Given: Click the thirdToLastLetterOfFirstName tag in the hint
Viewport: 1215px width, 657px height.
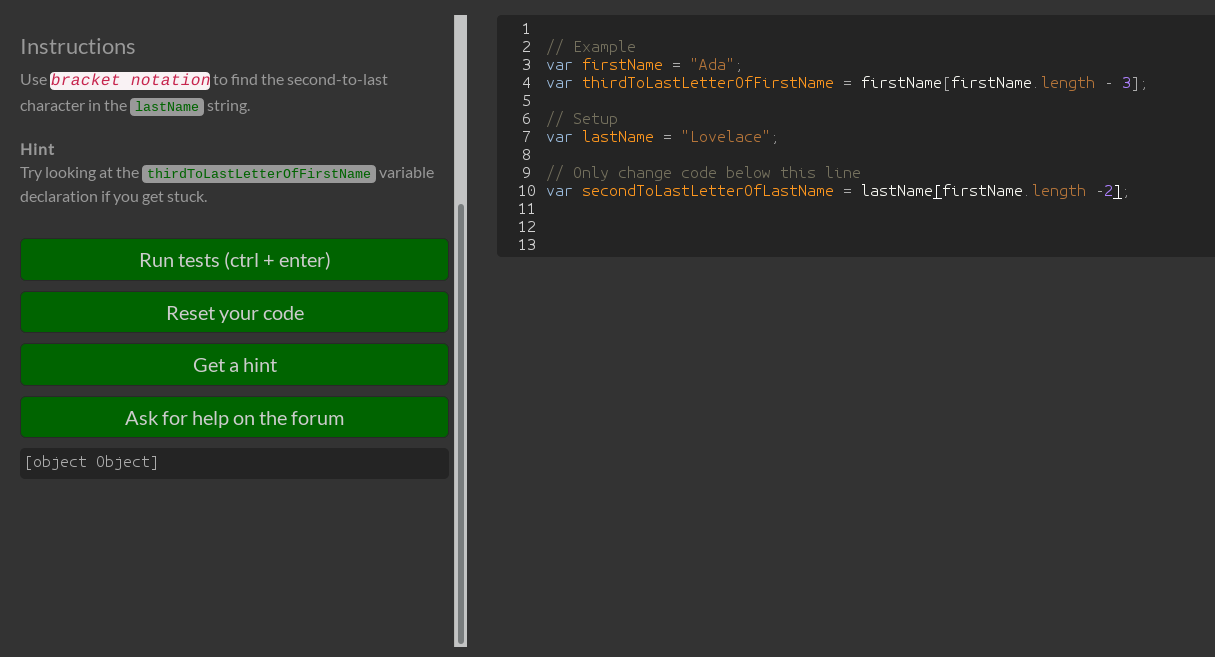Looking at the screenshot, I should click(259, 173).
